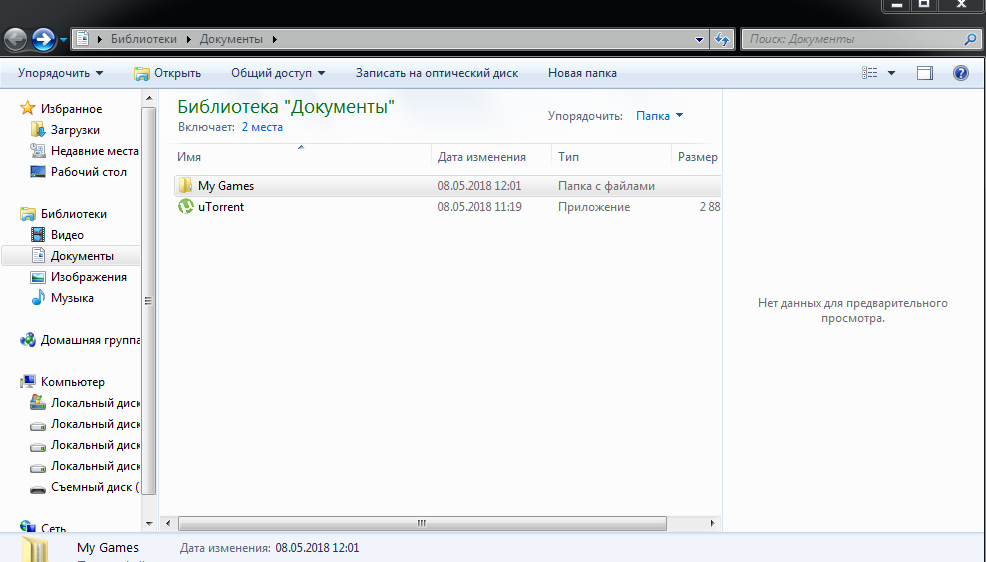Click navigation pane scrollbar up arrow
The height and width of the screenshot is (562, 986).
(149, 98)
